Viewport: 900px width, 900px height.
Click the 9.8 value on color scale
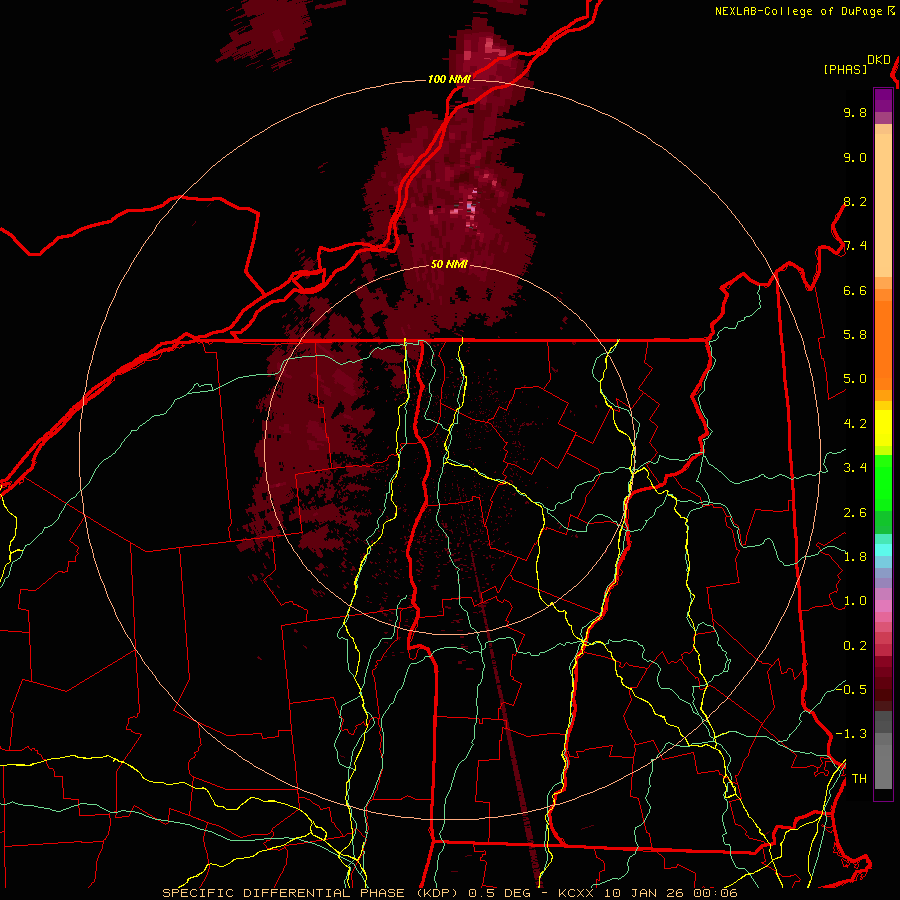(x=855, y=112)
